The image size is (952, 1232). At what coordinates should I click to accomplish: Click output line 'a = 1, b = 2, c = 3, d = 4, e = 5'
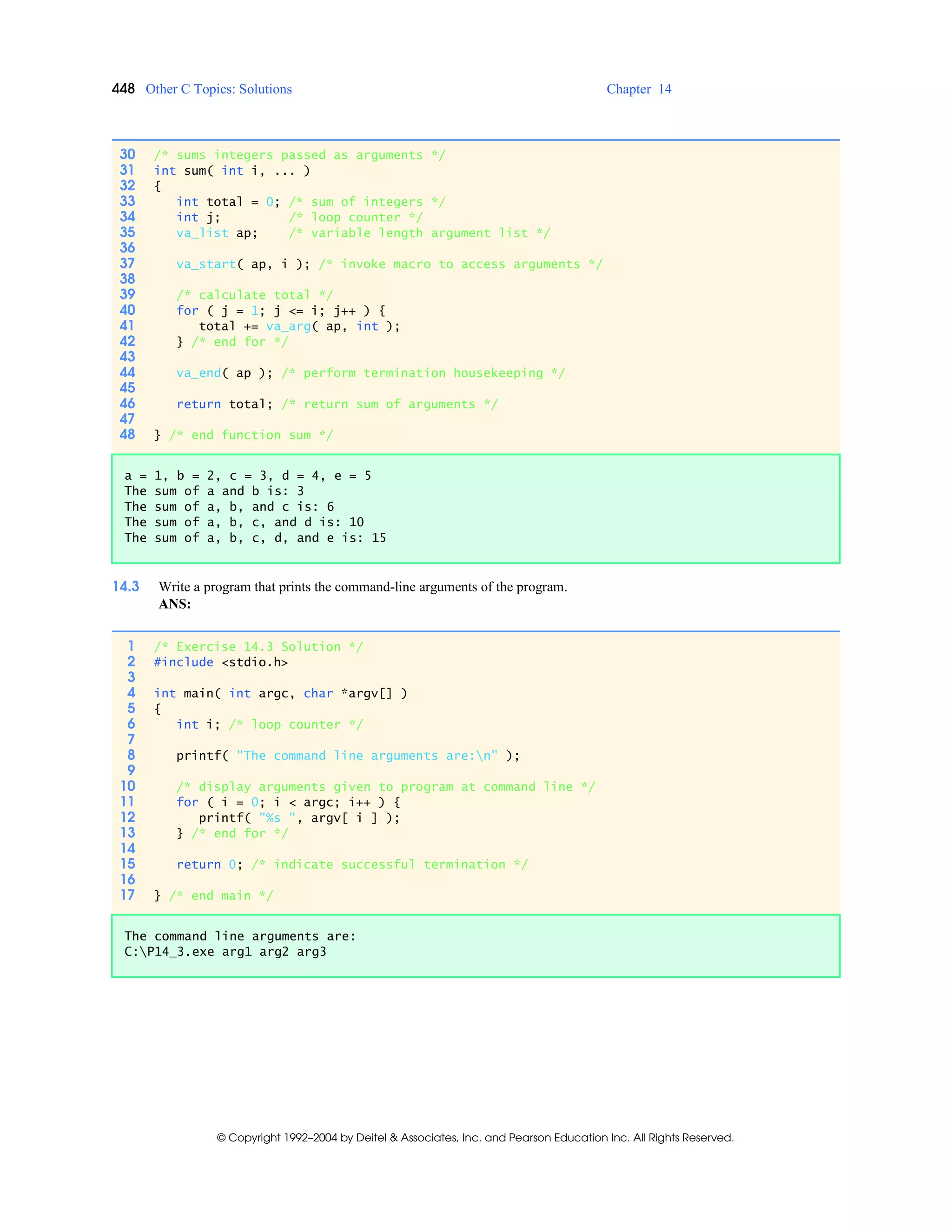[248, 476]
